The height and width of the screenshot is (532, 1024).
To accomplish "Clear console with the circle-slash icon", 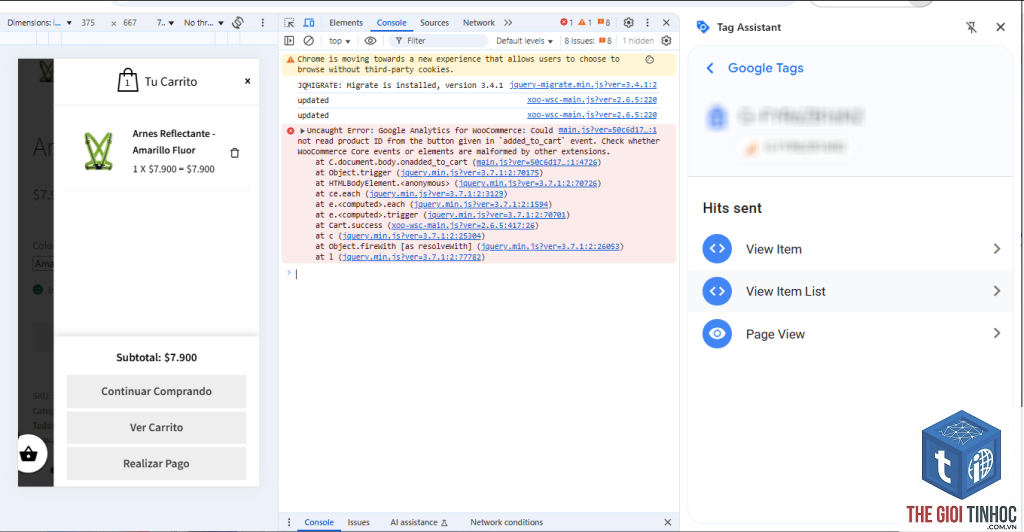I will pos(309,40).
